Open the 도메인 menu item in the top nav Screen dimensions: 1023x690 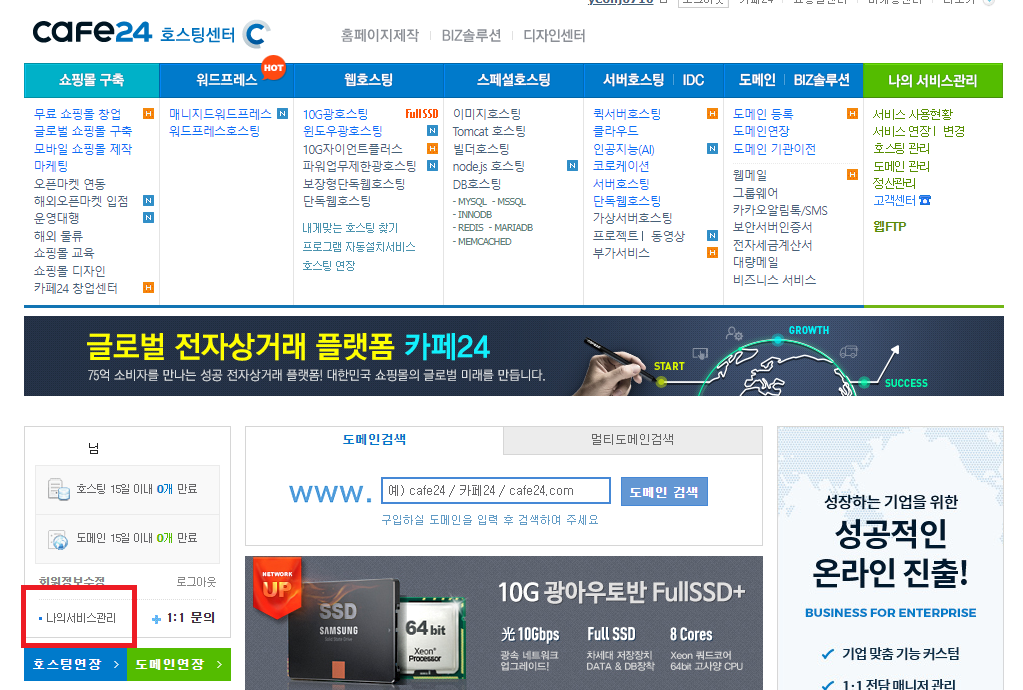point(757,80)
